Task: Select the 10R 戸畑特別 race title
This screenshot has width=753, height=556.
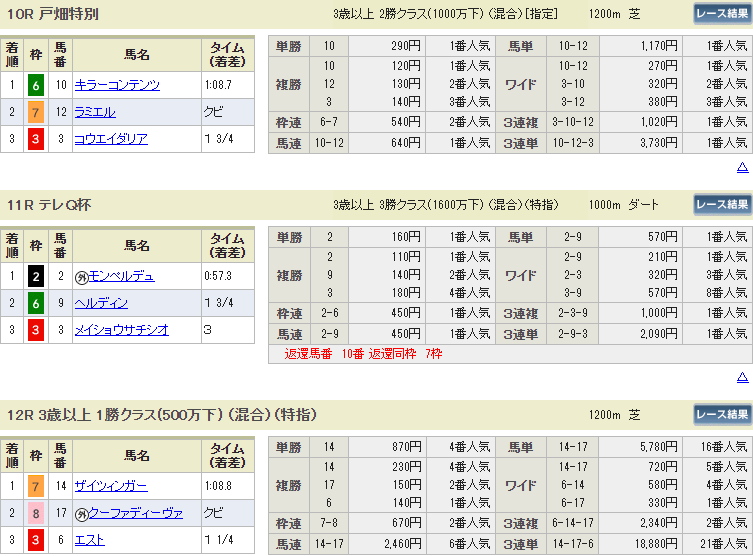Action: (x=53, y=14)
